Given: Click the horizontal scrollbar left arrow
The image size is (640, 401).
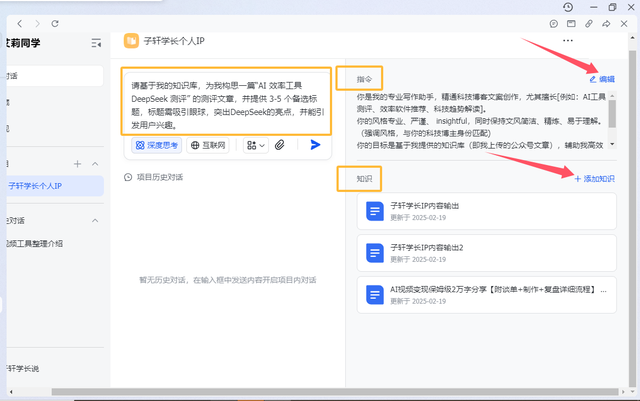Looking at the screenshot, I should (11, 392).
